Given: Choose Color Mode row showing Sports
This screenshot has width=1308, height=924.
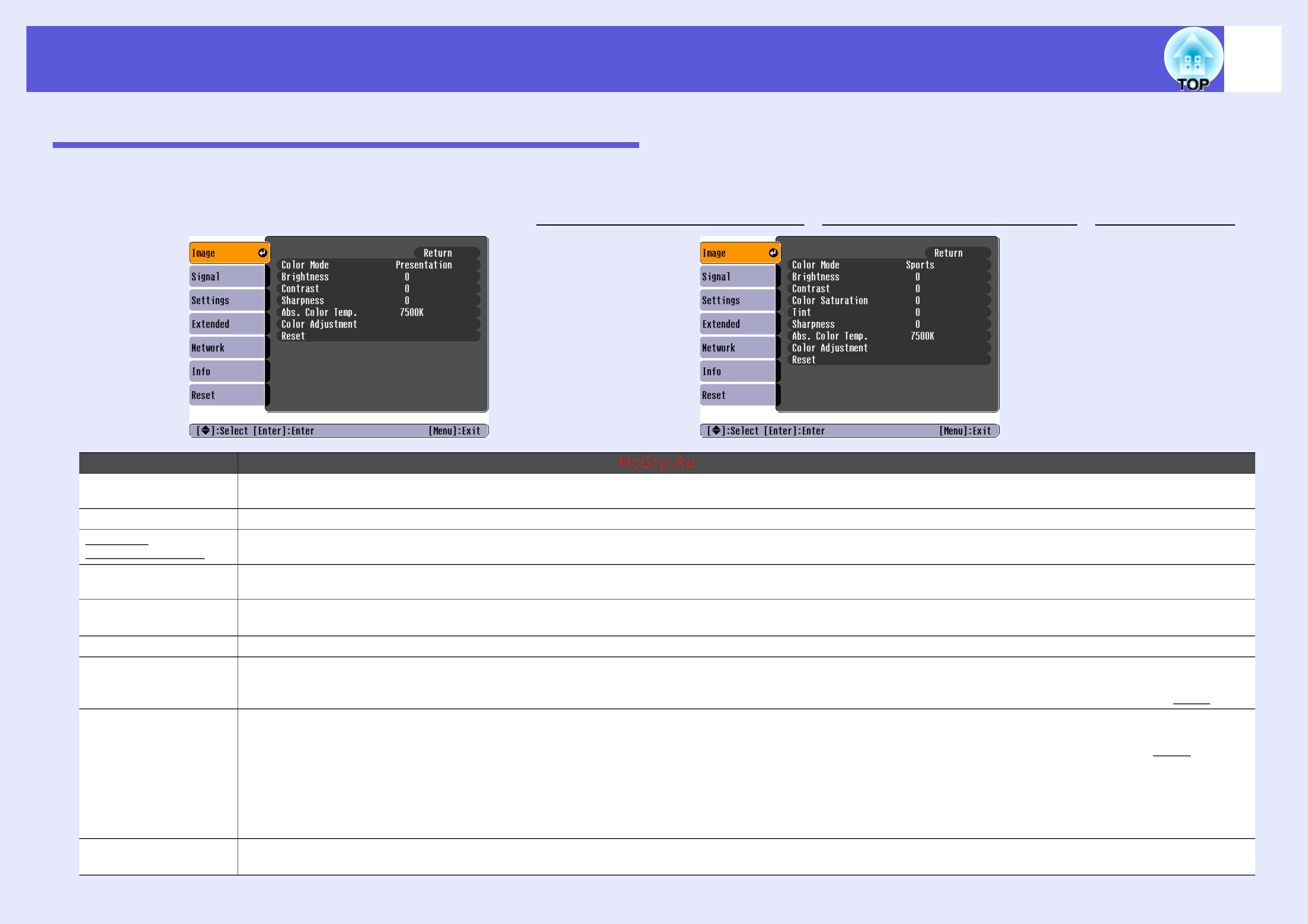Looking at the screenshot, I should (889, 265).
